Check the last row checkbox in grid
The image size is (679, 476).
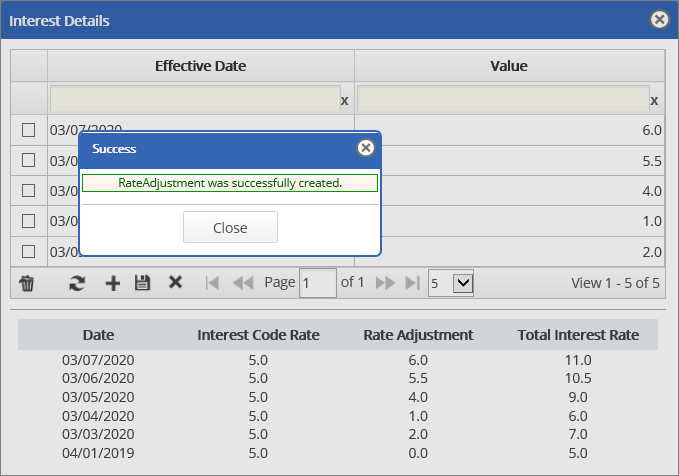(x=29, y=251)
